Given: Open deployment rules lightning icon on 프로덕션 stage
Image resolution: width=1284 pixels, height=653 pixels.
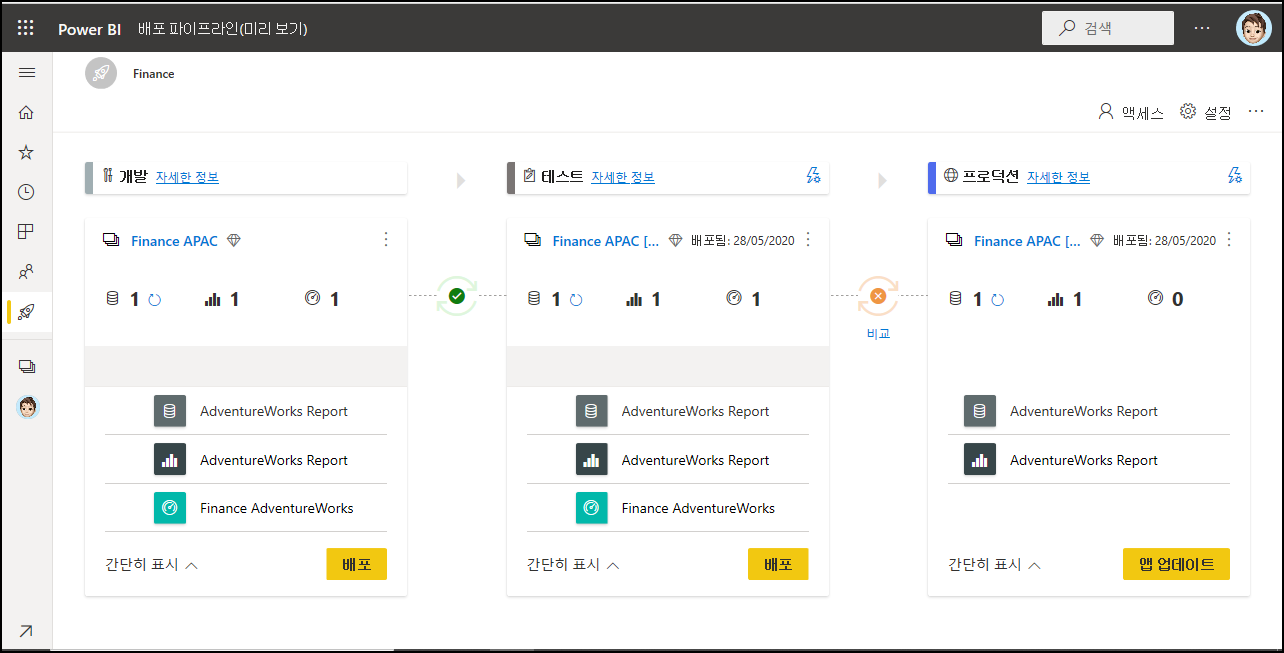Looking at the screenshot, I should coord(1235,176).
